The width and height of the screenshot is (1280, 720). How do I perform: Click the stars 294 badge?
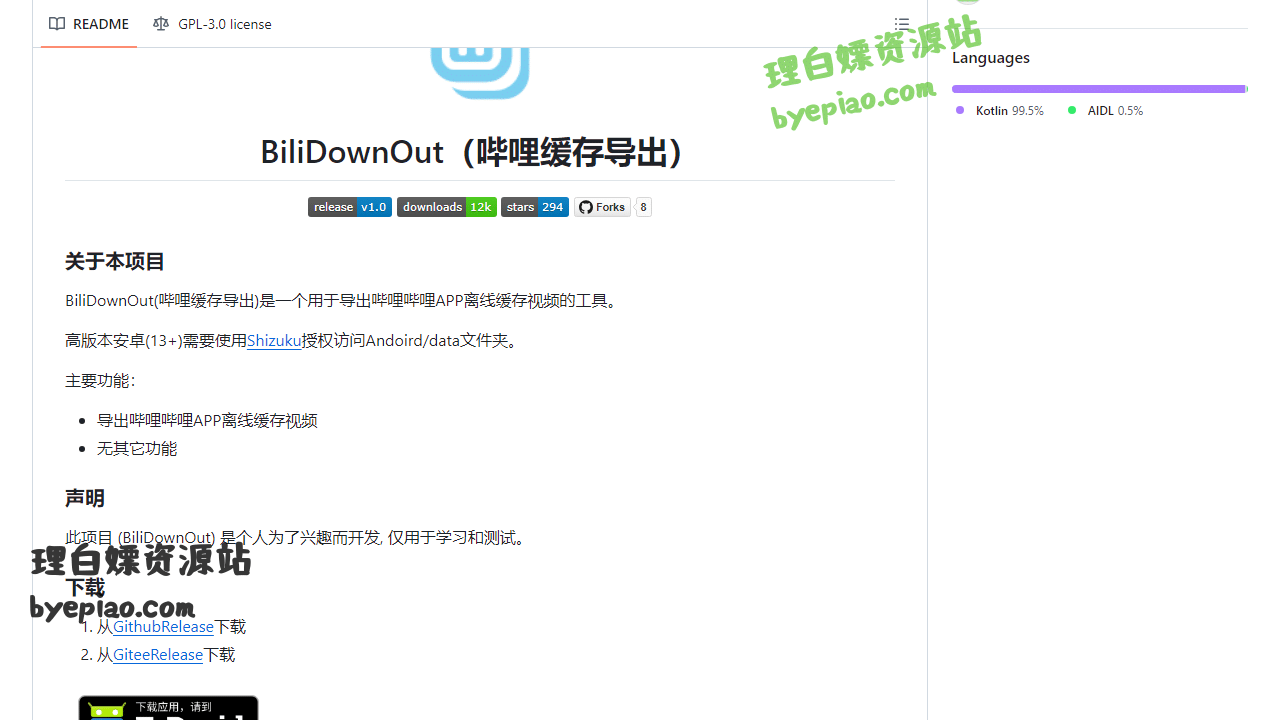coord(534,207)
